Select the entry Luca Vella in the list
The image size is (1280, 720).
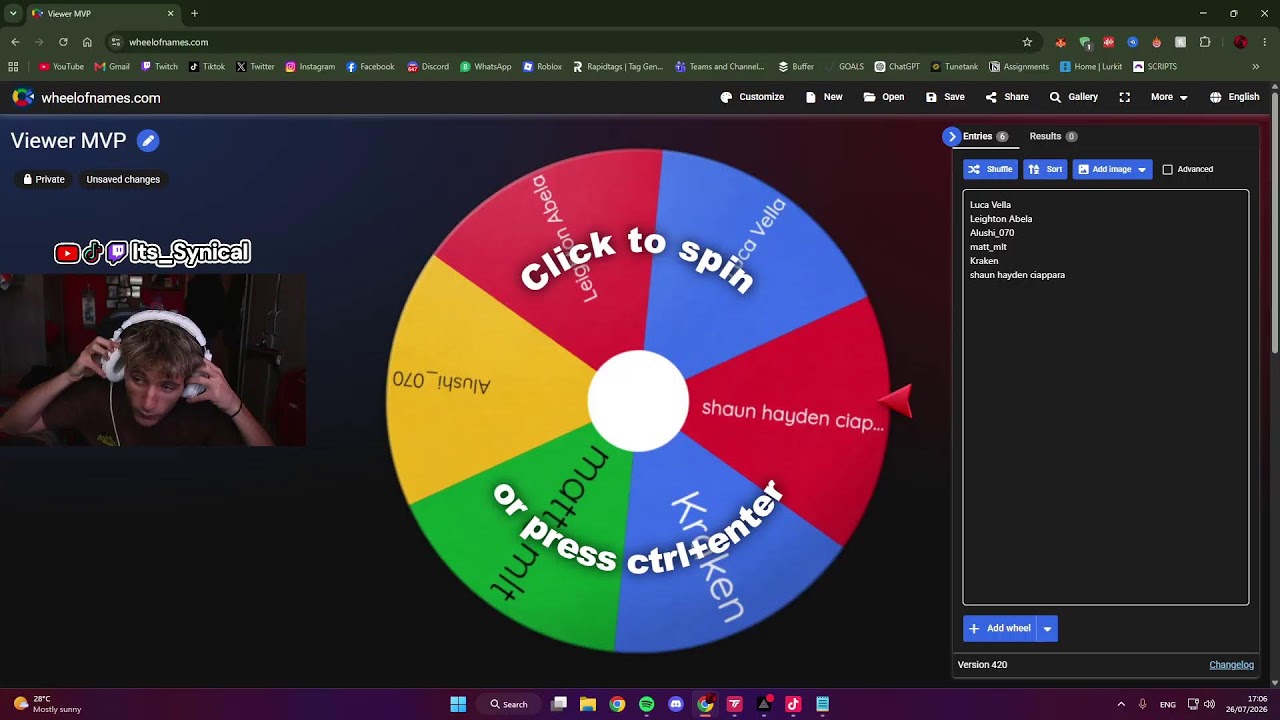tap(990, 205)
